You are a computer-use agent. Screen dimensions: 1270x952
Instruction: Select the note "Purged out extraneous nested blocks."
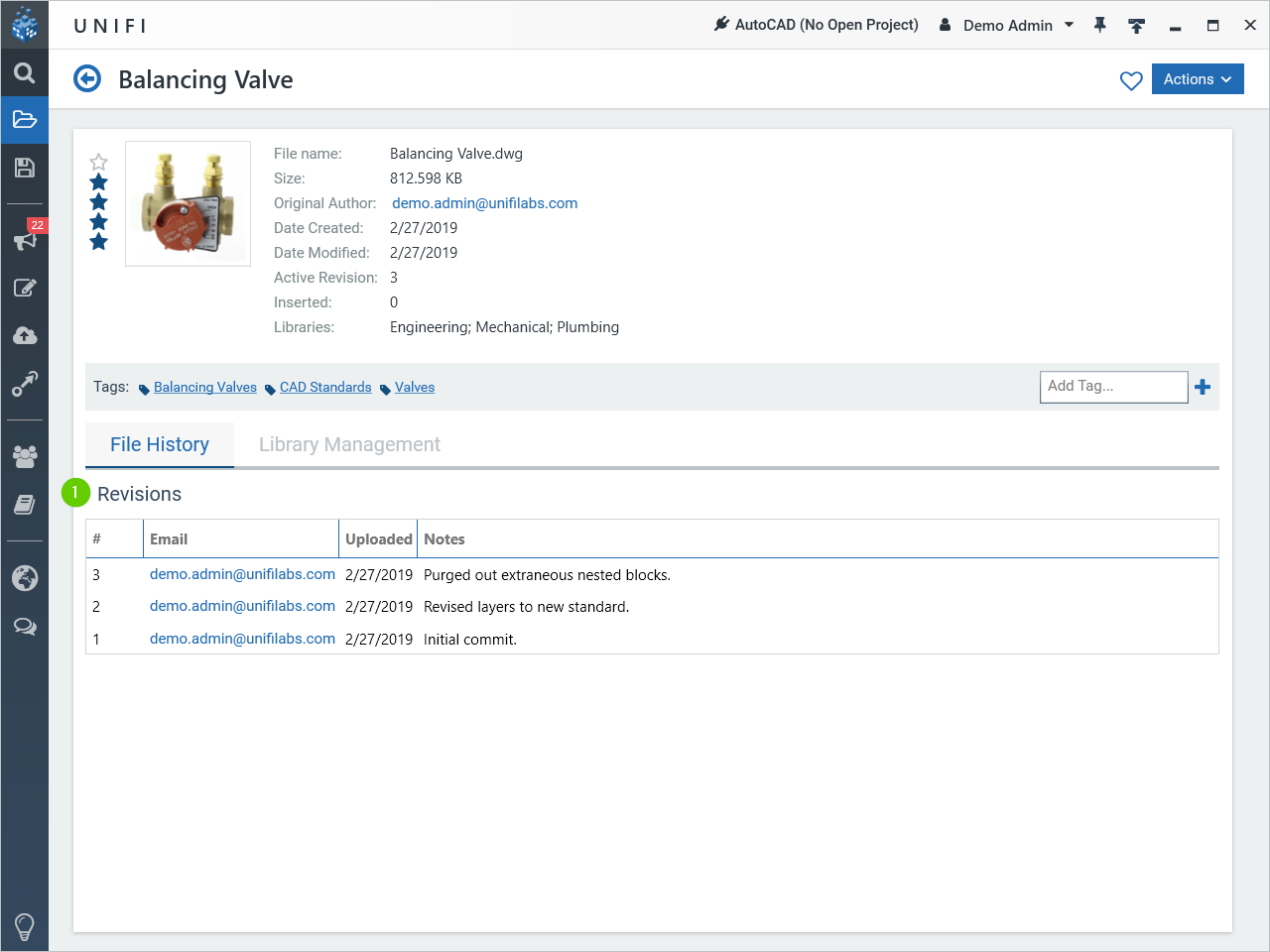(x=547, y=575)
